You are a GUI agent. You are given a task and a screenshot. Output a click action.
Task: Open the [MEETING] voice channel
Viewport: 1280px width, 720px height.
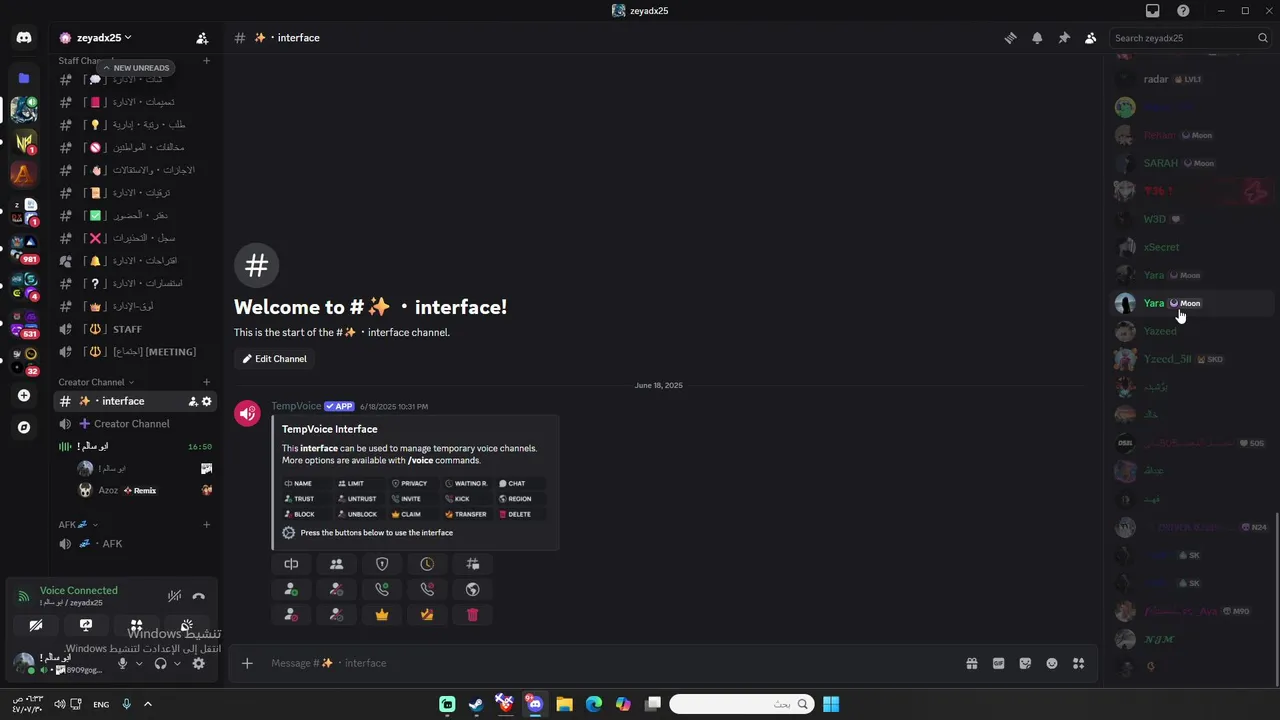coord(135,352)
